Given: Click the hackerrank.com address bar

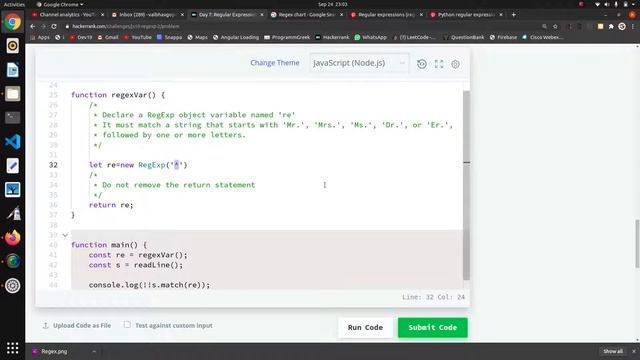Looking at the screenshot, I should 302,26.
